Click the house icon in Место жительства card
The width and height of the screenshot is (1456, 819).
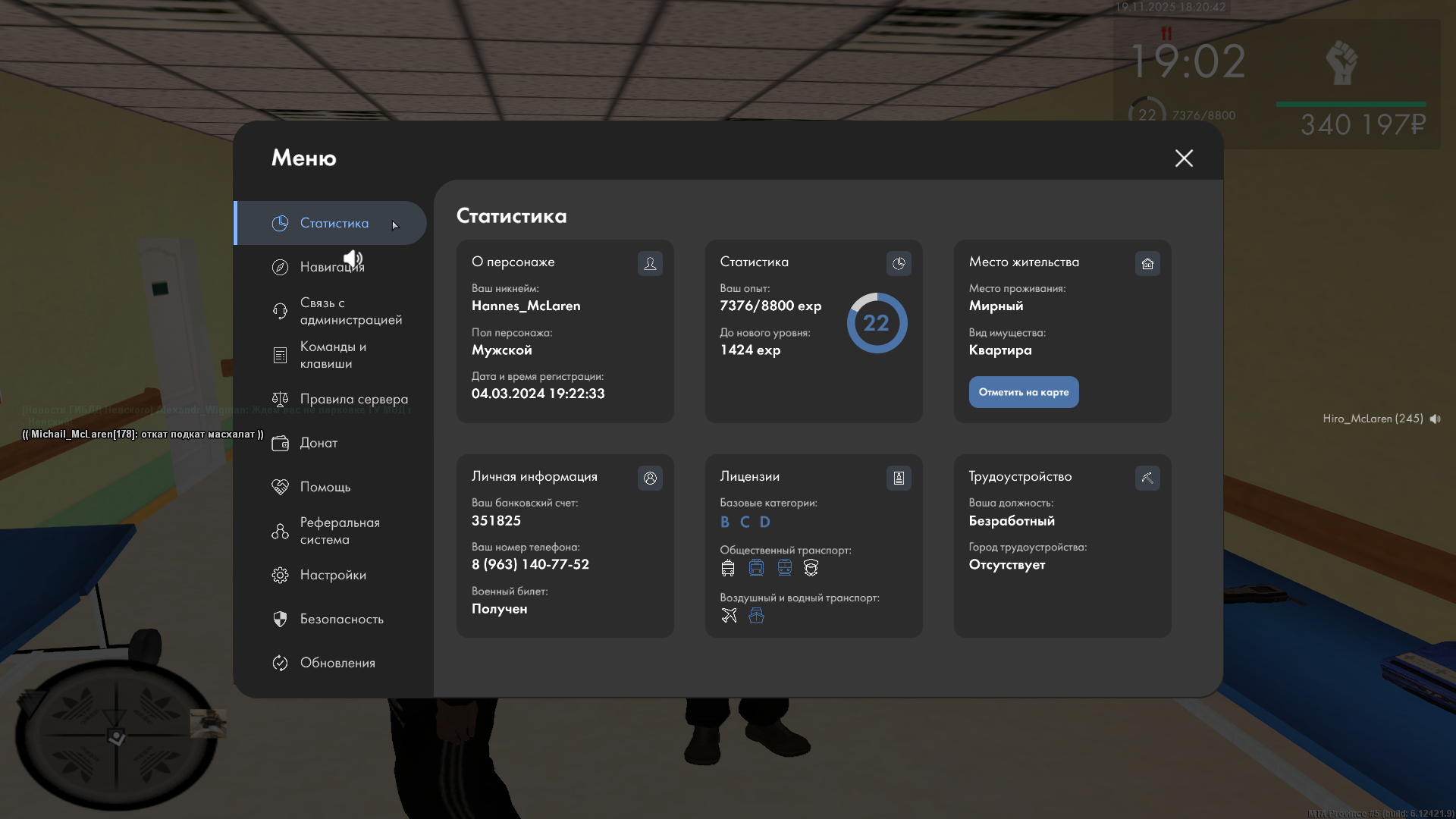[x=1147, y=263]
